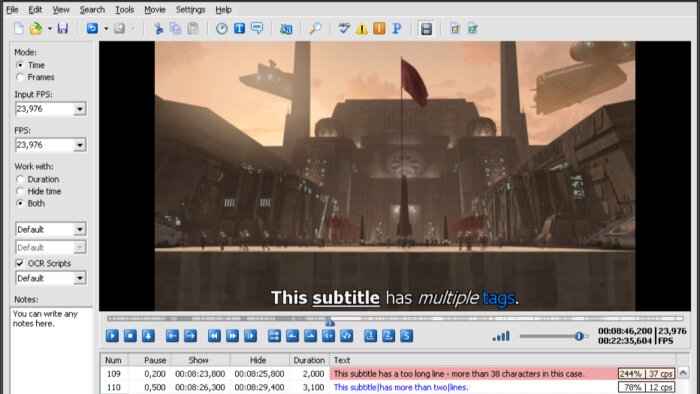The width and height of the screenshot is (700, 394).
Task: Jump to previous subtitle with left arrow
Action: tap(172, 336)
